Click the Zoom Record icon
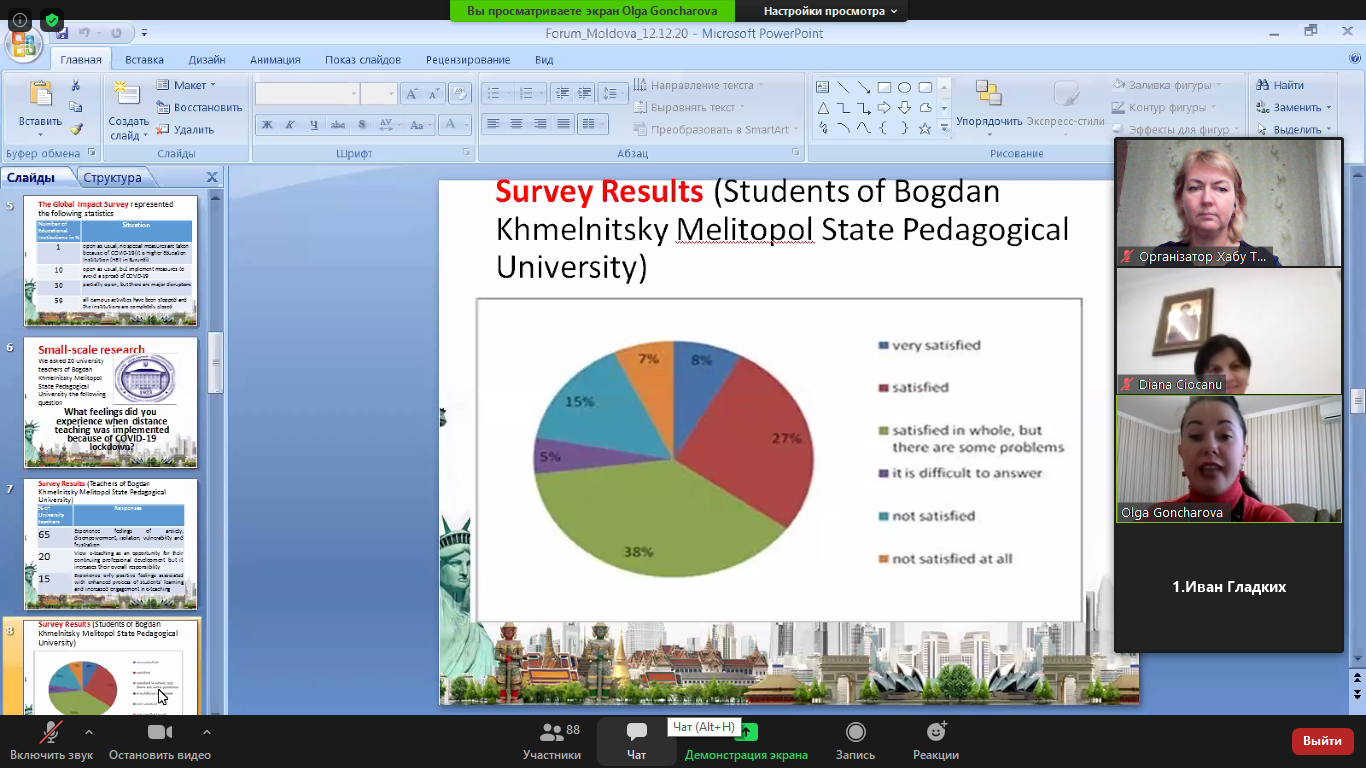The width and height of the screenshot is (1366, 768). point(855,733)
